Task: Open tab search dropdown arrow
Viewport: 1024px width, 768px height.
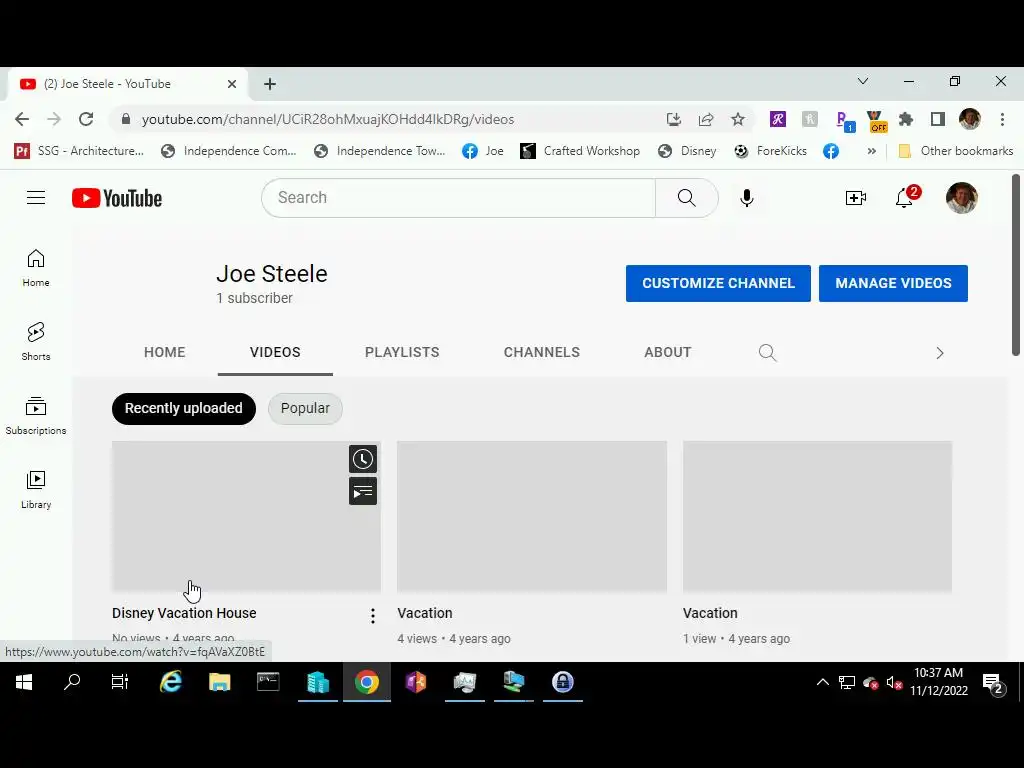Action: (863, 81)
